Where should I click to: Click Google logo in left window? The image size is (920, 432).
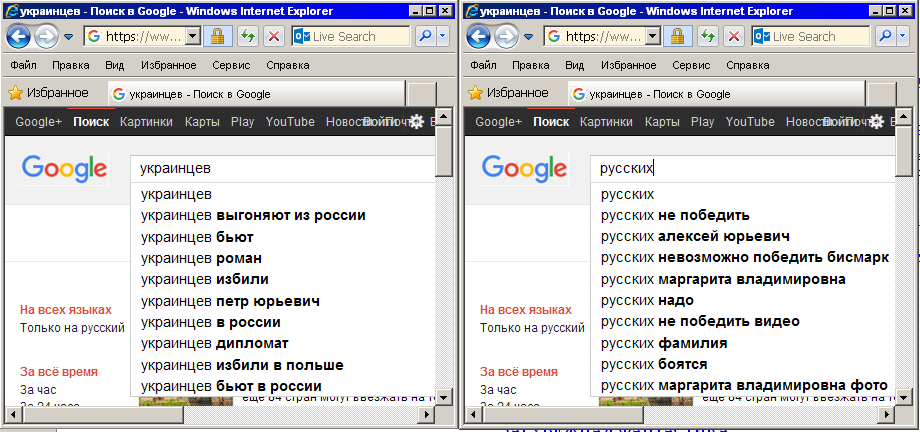coord(65,169)
